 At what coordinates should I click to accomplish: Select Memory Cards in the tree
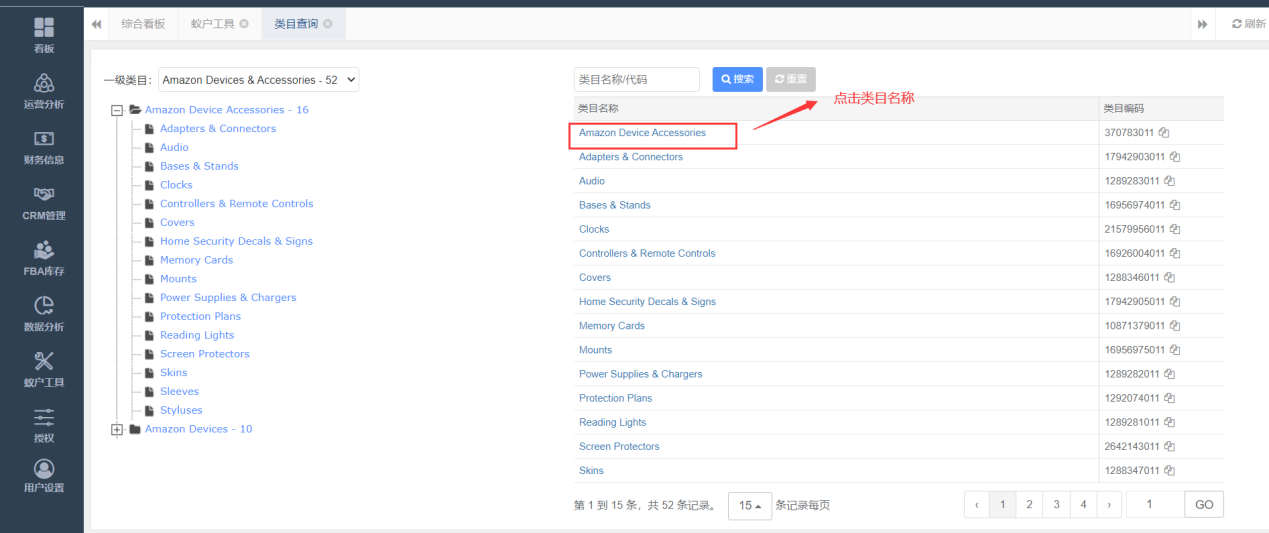pos(196,260)
